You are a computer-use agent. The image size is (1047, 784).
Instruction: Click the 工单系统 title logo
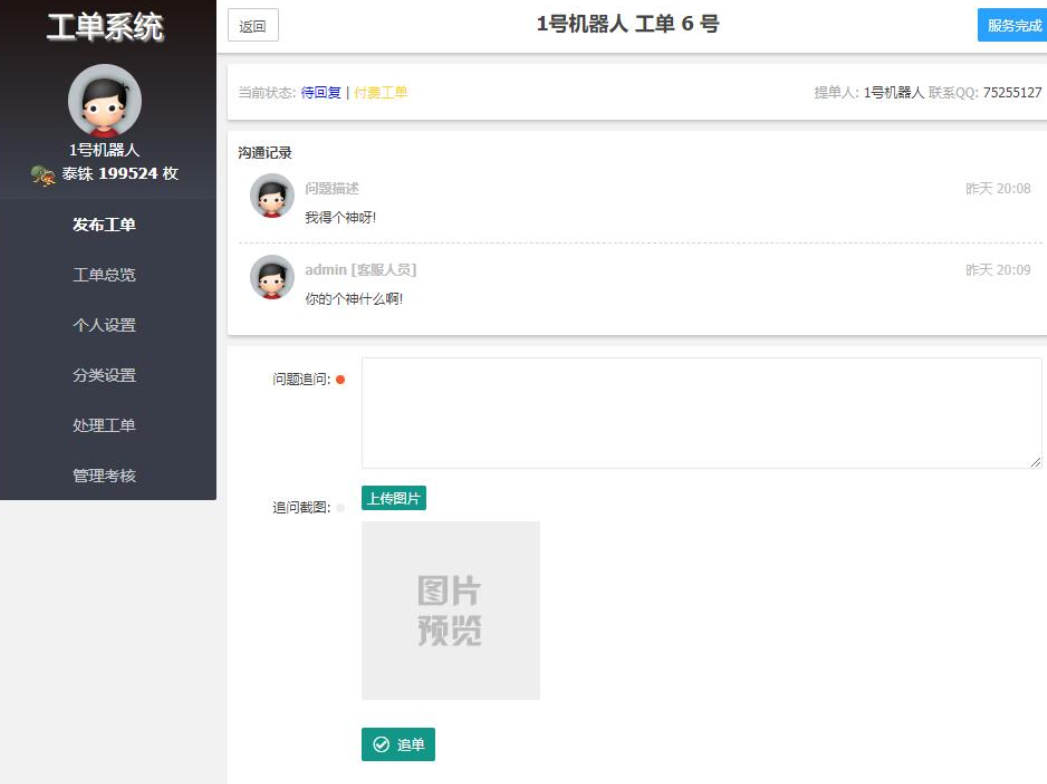105,27
